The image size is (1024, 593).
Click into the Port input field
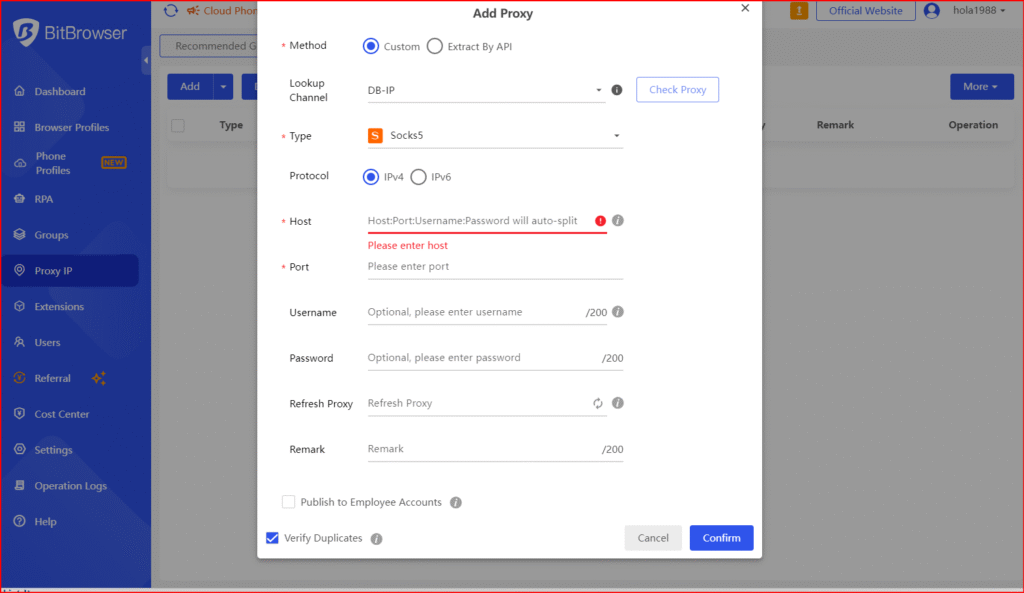494,267
